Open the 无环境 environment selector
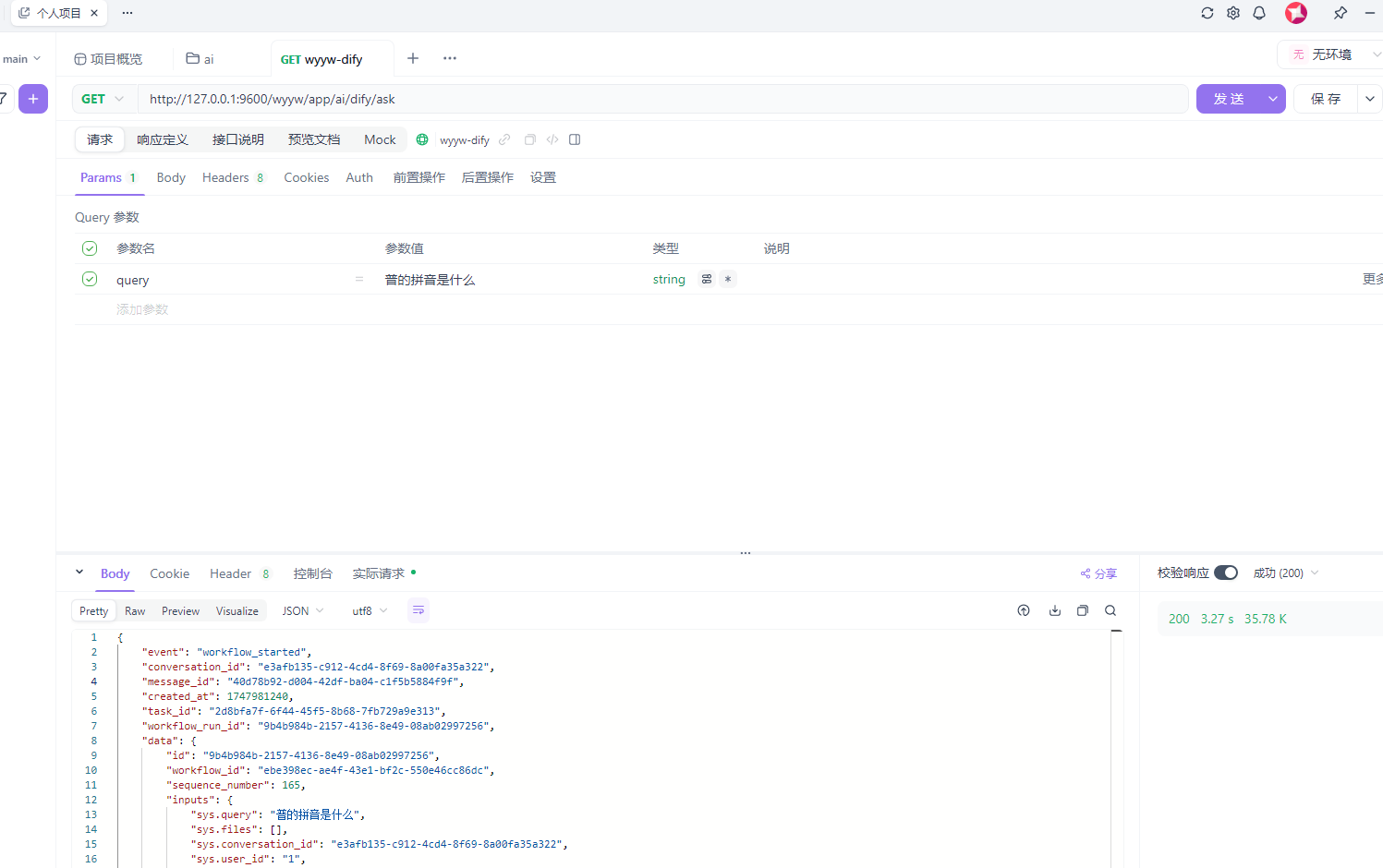The image size is (1383, 868). coord(1330,54)
